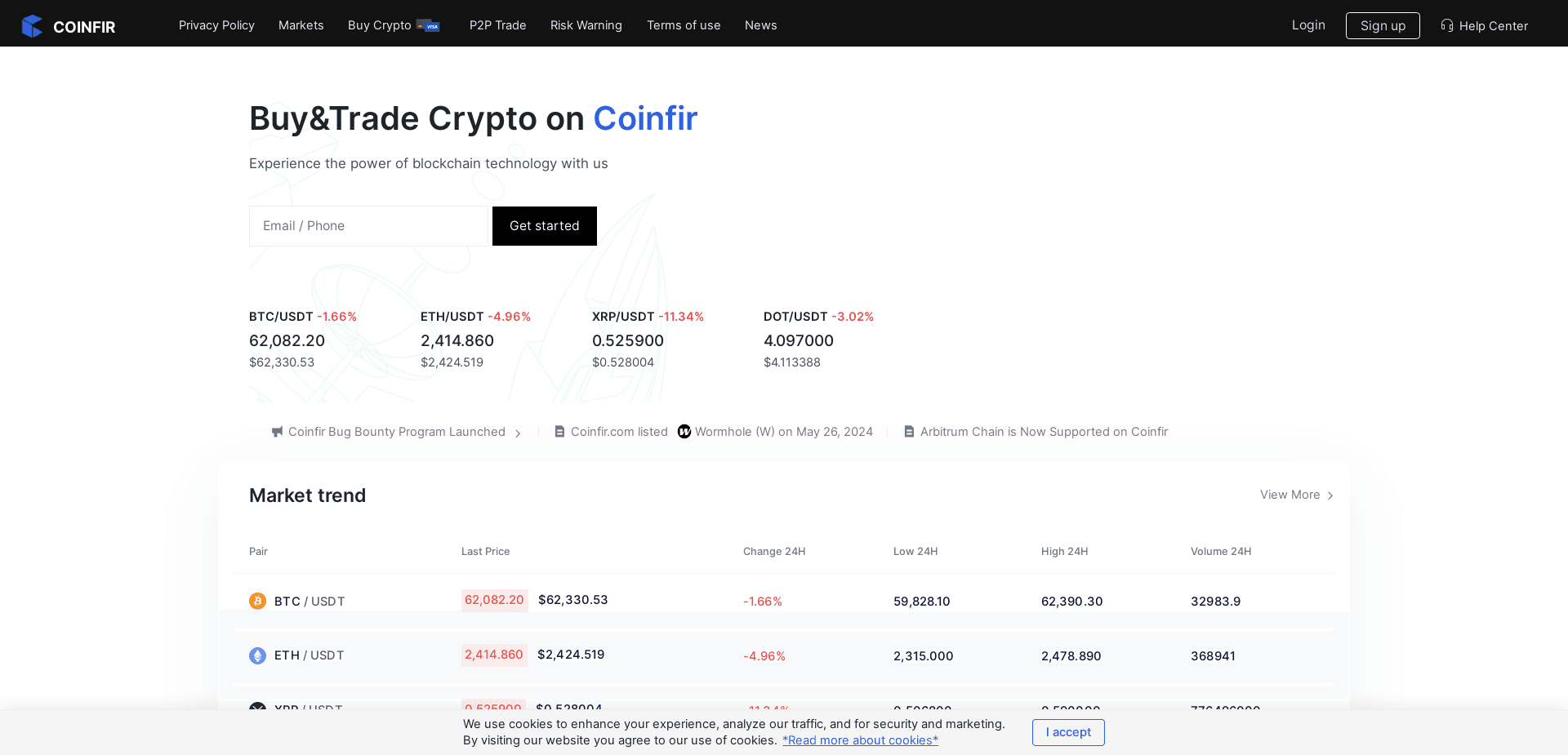1568x755 pixels.
Task: Click the Coinfir logo icon
Action: point(32,25)
